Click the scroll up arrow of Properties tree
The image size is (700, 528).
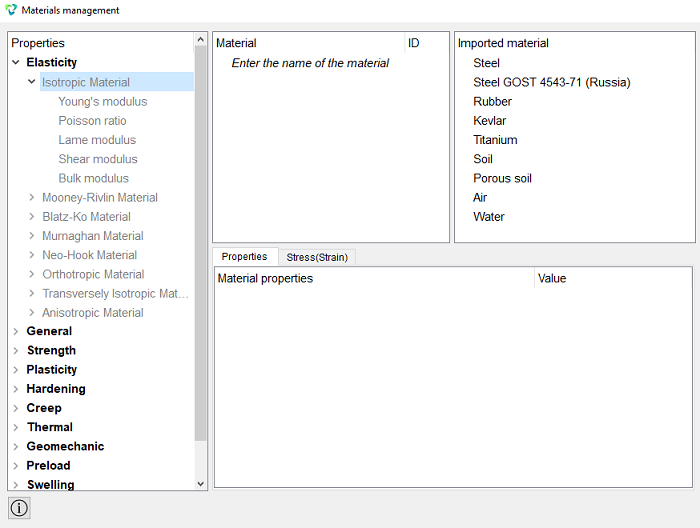coord(200,40)
